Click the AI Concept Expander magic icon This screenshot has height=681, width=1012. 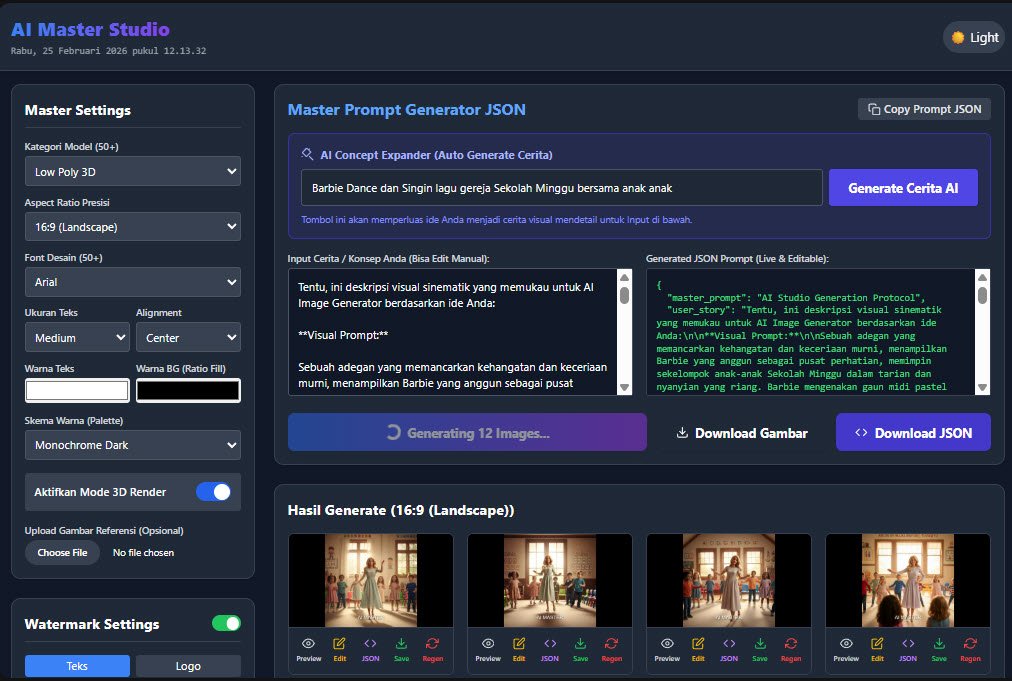coord(307,154)
